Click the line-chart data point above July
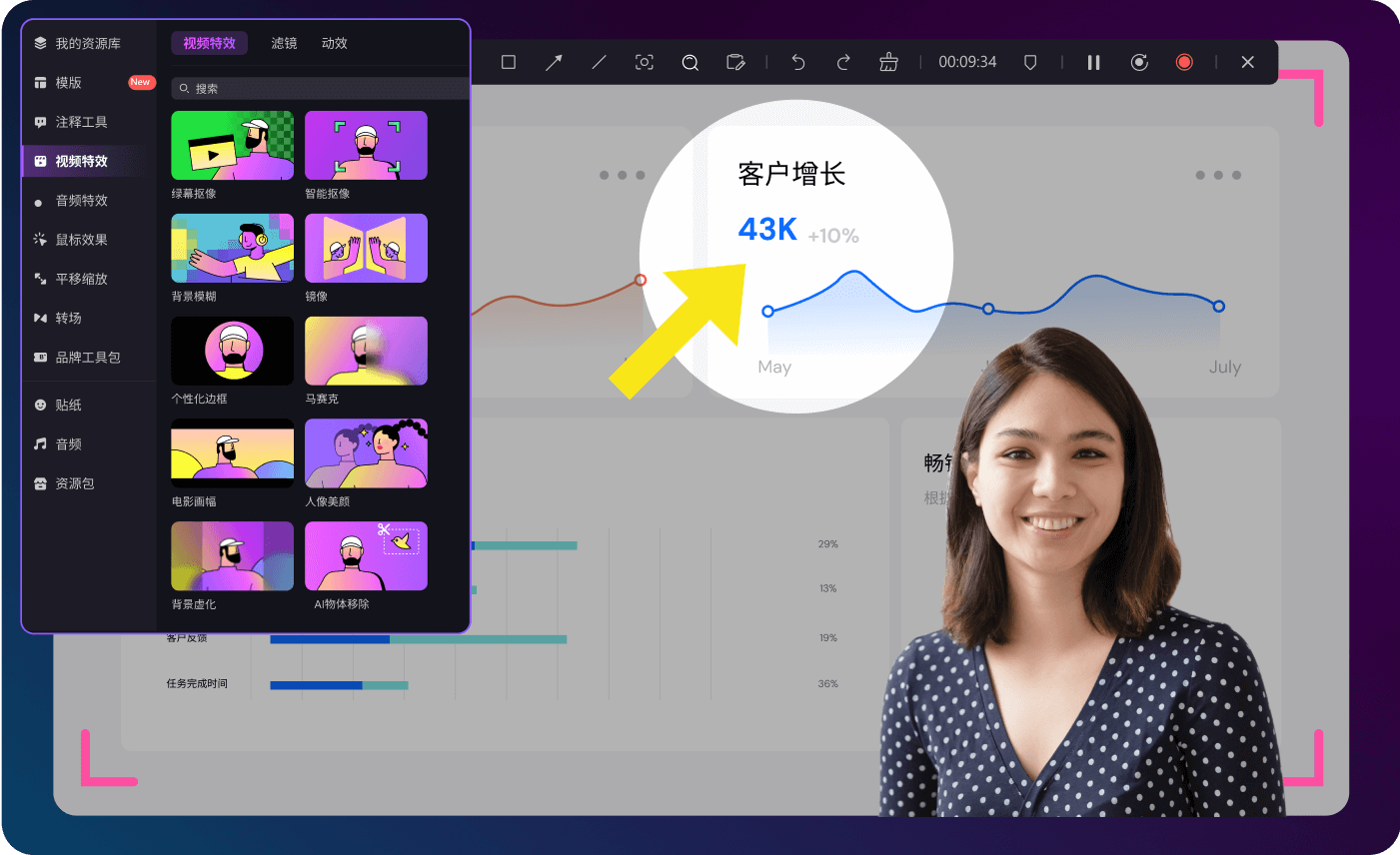Image resolution: width=1400 pixels, height=855 pixels. [x=1218, y=306]
